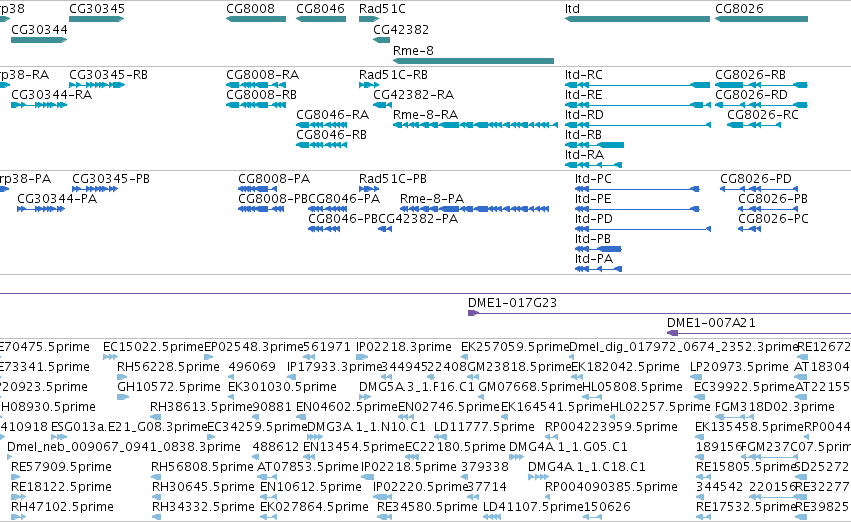The width and height of the screenshot is (851, 522).
Task: Select transcript CG8046-RB
Action: click(x=321, y=145)
